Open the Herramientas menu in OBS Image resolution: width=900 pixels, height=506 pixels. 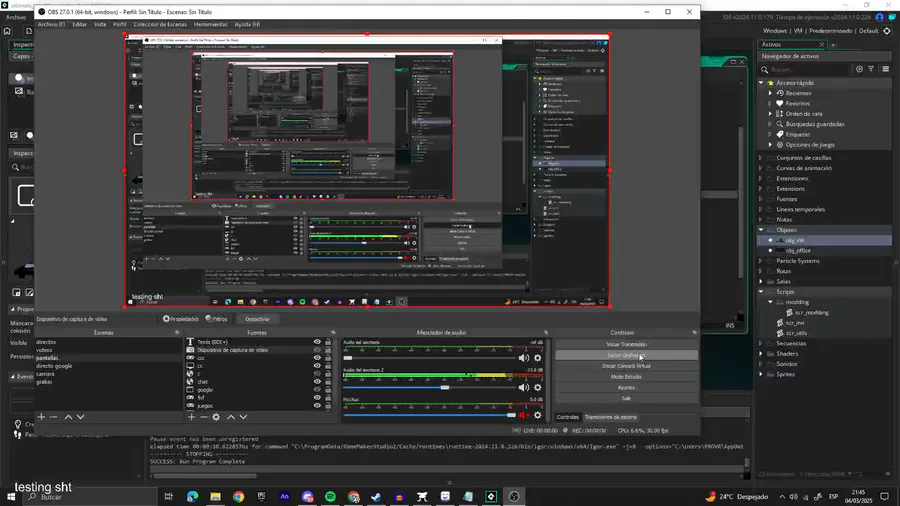point(211,25)
